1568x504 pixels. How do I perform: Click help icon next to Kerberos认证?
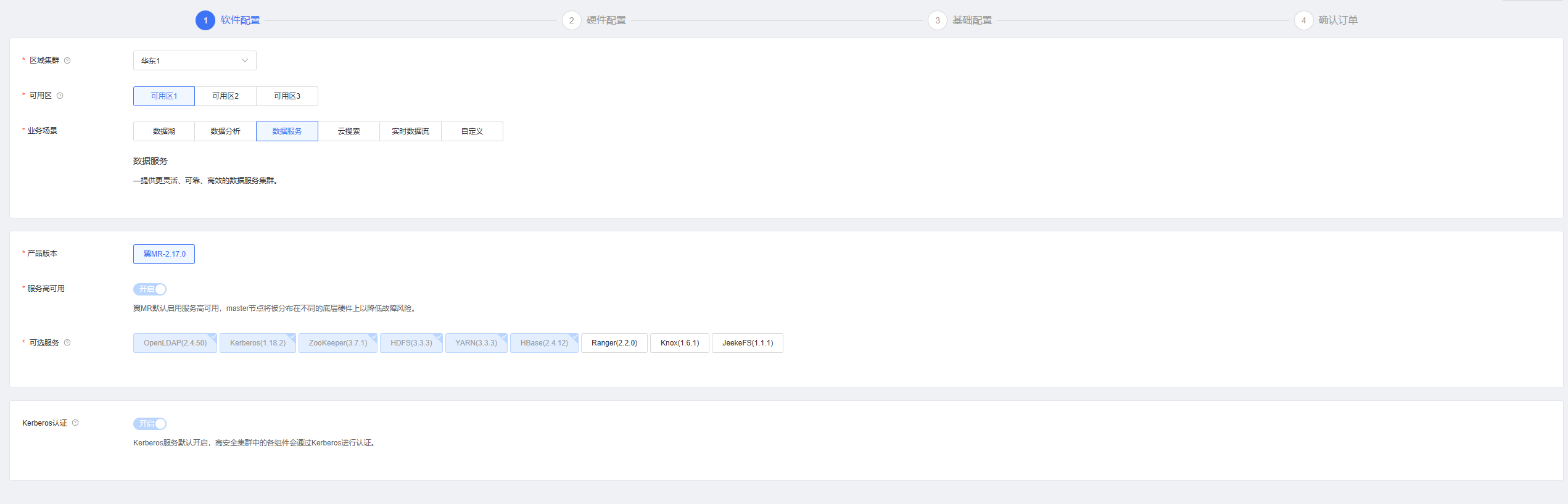[75, 423]
